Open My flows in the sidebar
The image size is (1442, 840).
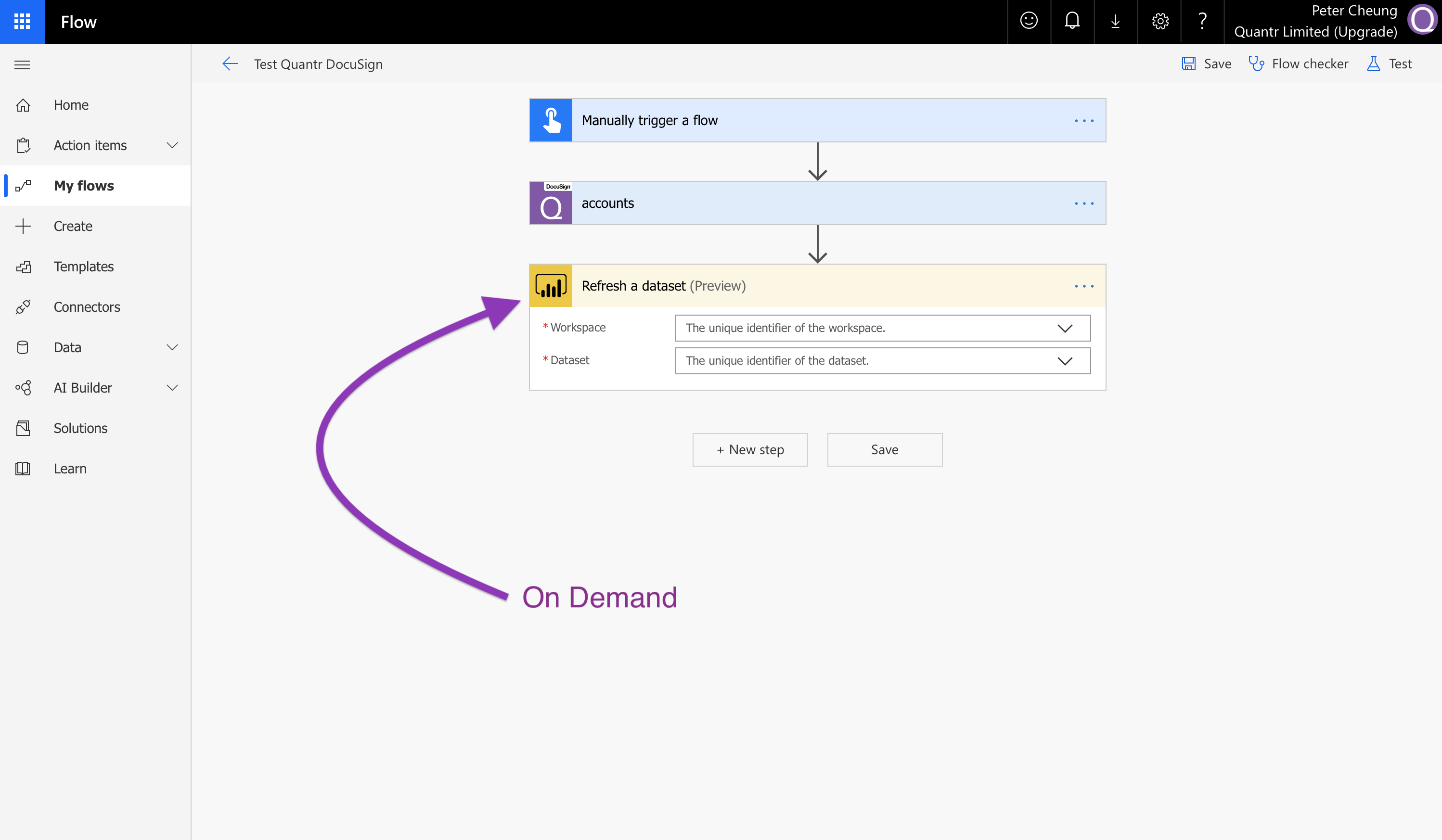96,186
